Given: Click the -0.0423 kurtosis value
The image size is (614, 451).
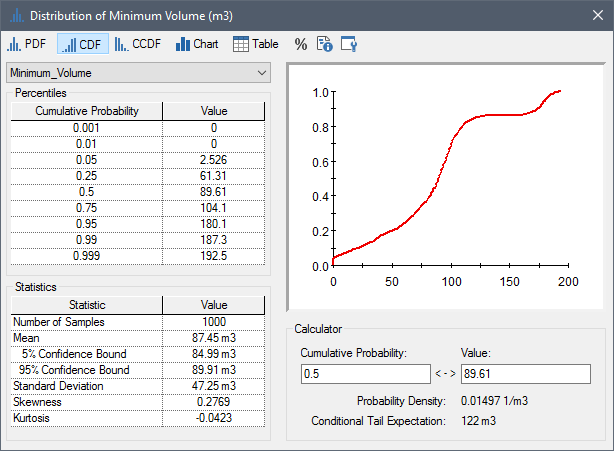Looking at the screenshot, I should (x=214, y=419).
